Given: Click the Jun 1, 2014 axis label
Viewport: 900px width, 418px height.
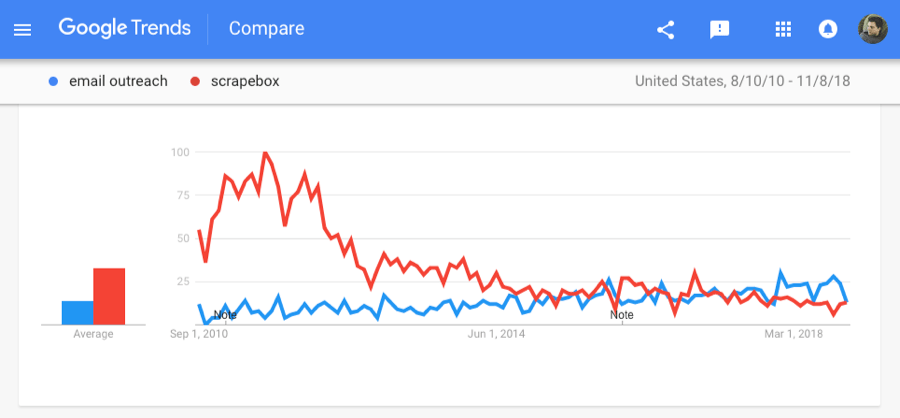Looking at the screenshot, I should tap(496, 334).
